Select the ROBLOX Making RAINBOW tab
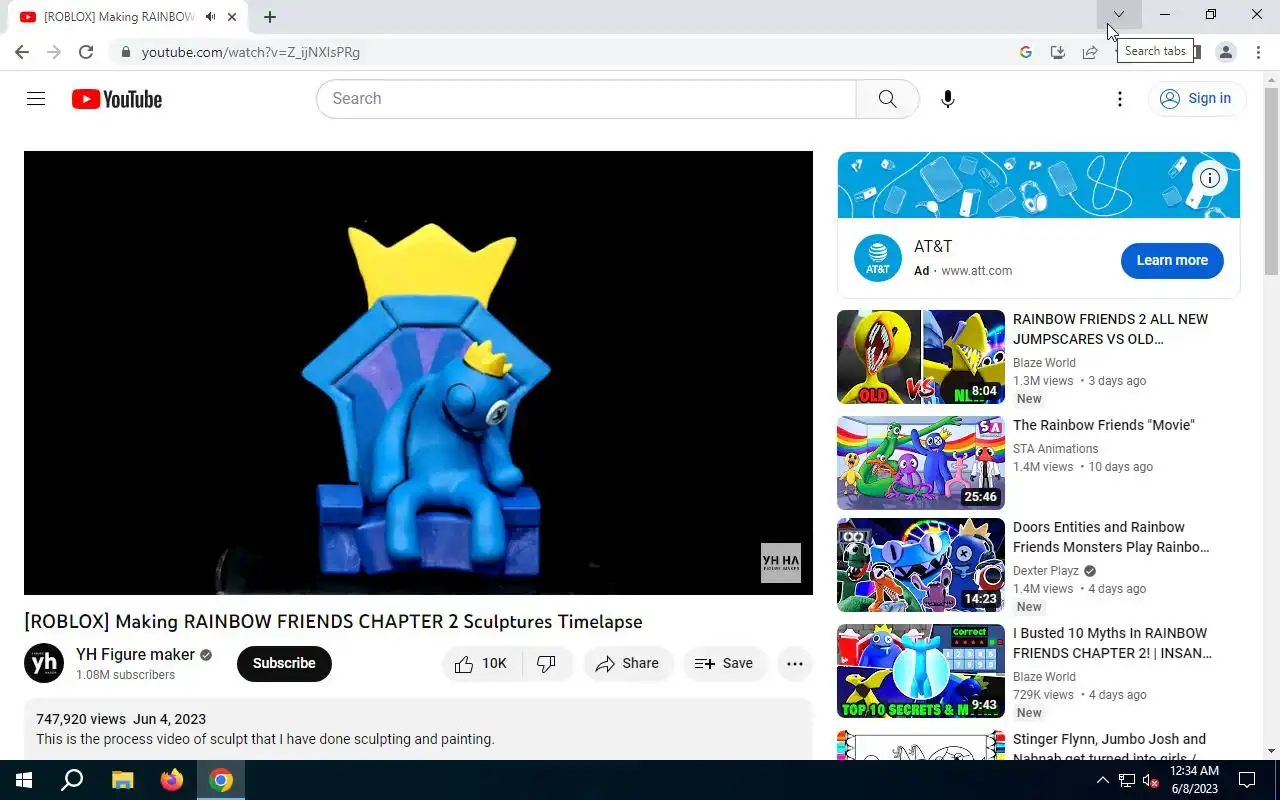The image size is (1280, 800). point(128,17)
